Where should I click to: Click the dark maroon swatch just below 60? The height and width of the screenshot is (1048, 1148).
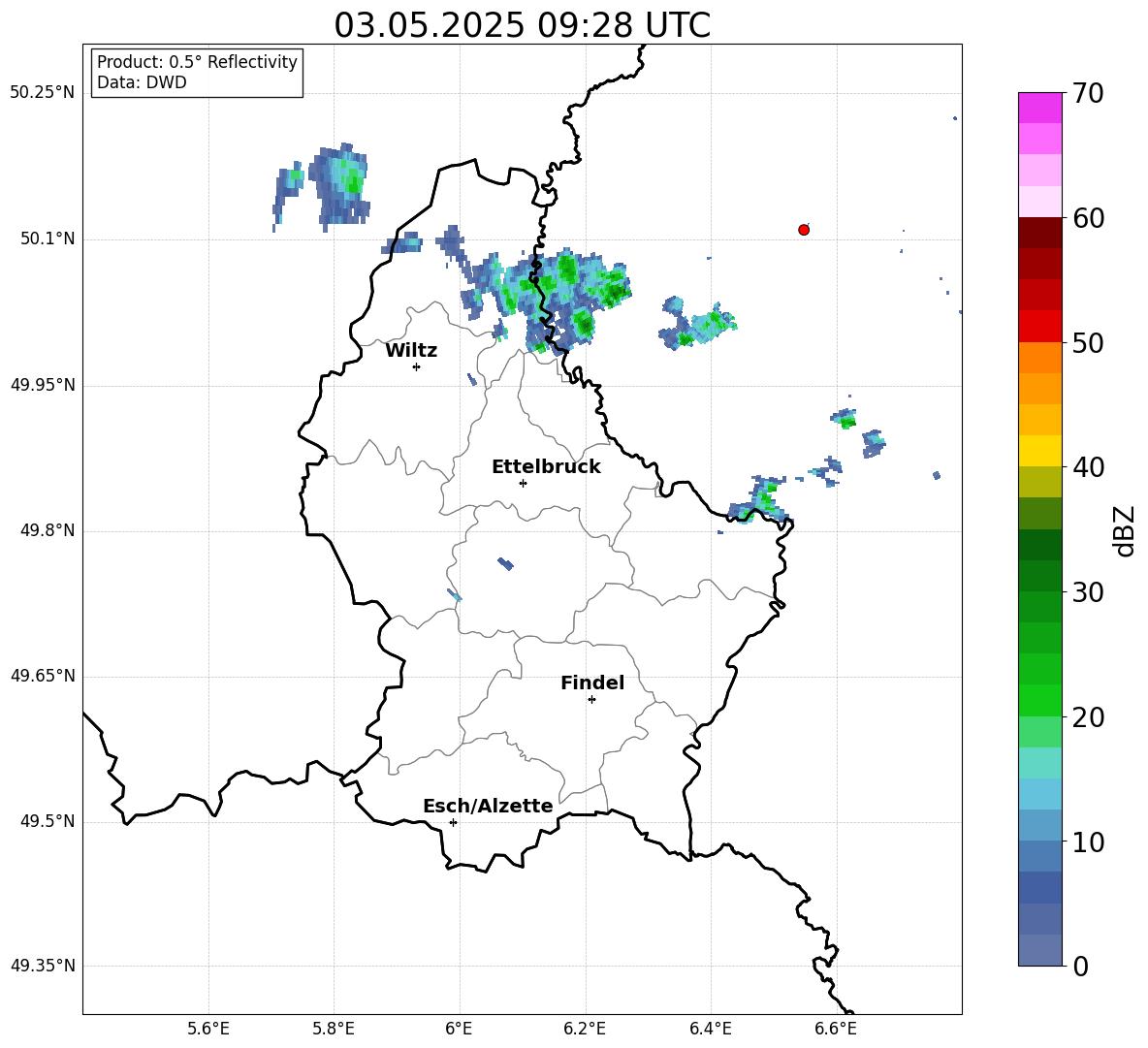pyautogui.click(x=1039, y=233)
